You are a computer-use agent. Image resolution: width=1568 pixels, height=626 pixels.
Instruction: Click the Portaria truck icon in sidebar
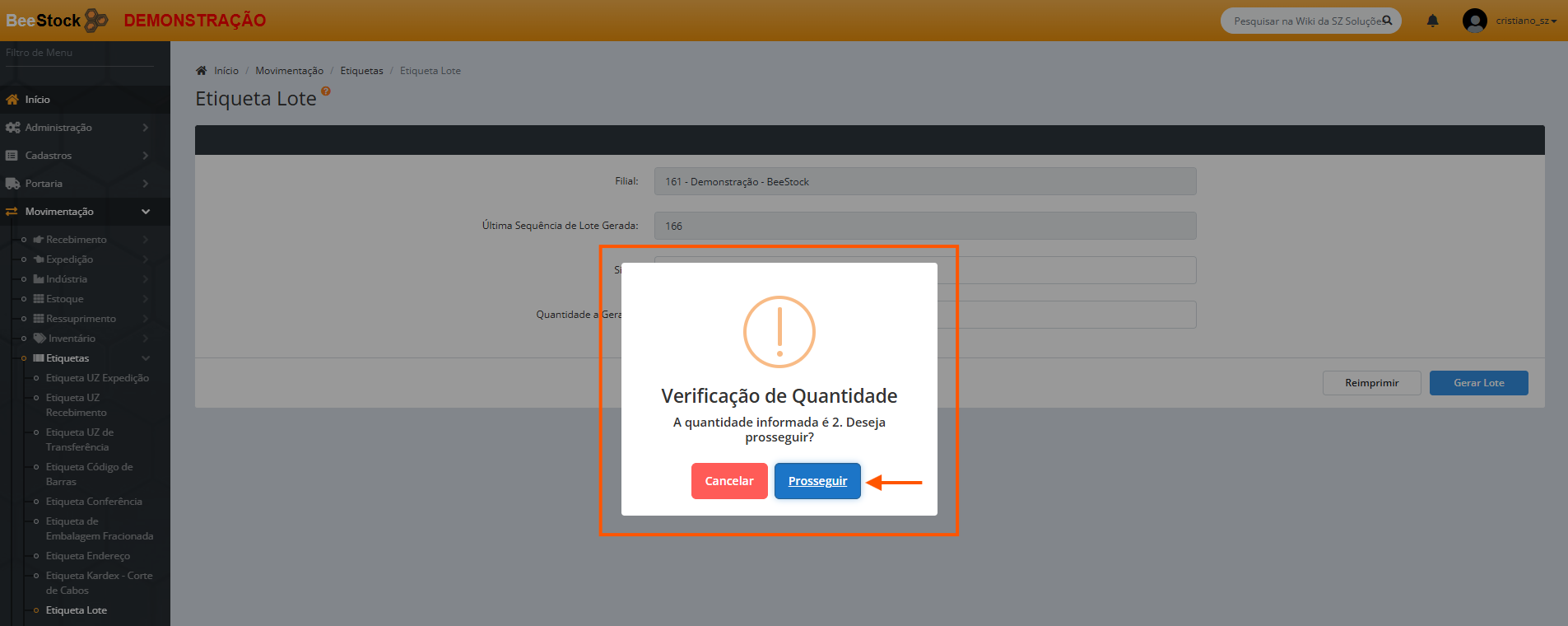tap(12, 184)
